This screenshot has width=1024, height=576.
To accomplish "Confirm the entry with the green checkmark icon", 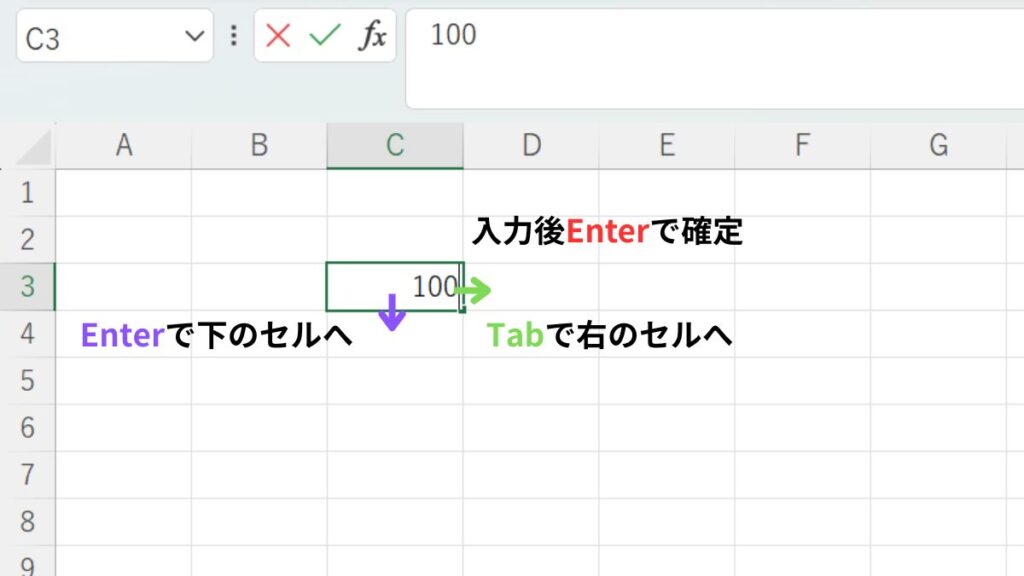I will pyautogui.click(x=325, y=35).
